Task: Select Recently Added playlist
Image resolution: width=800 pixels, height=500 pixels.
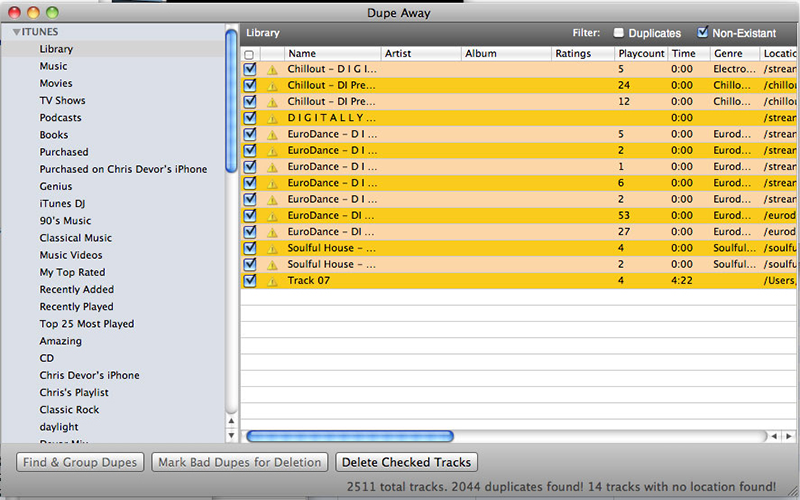Action: pos(77,290)
